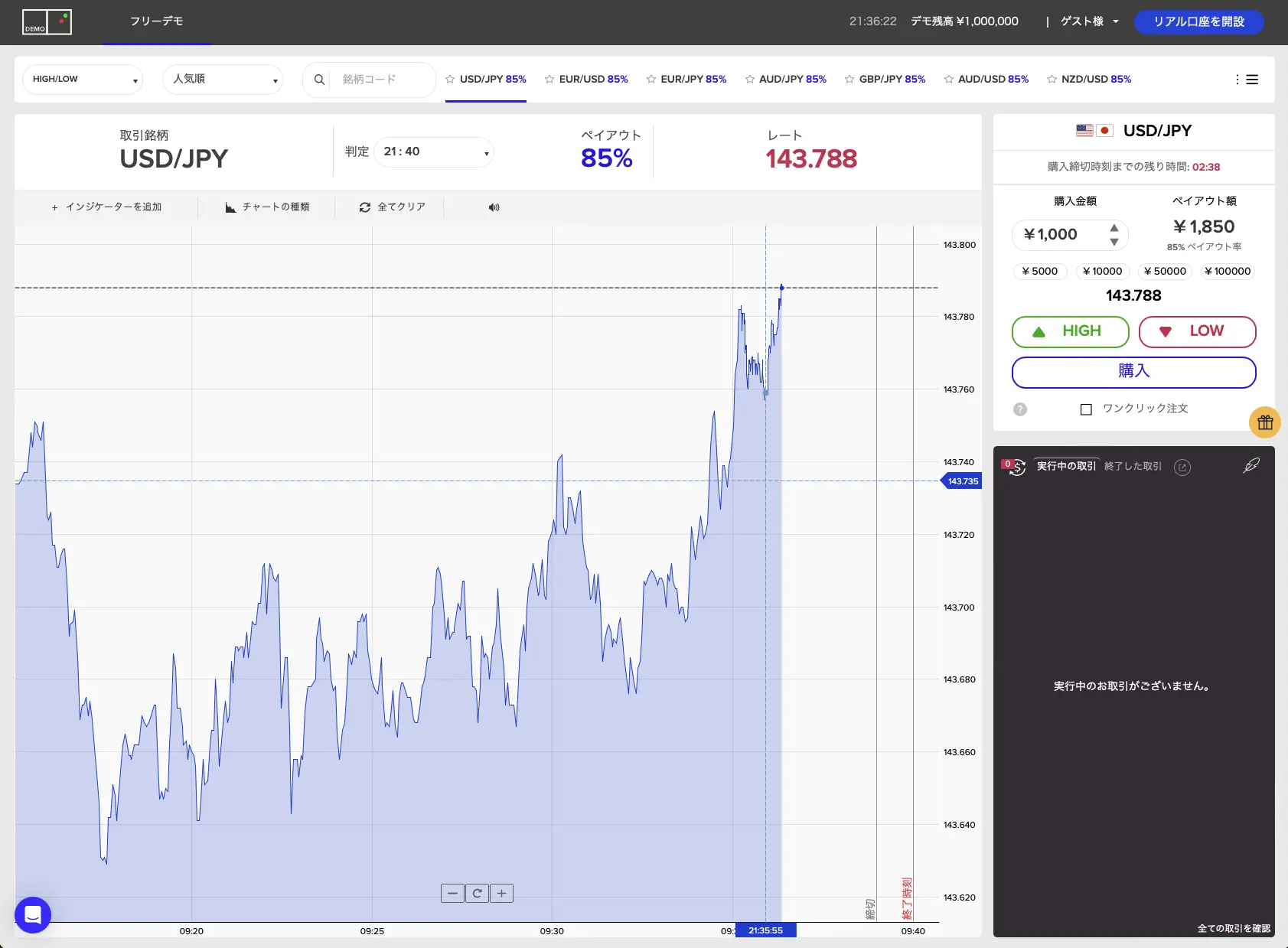Show 終了した取引 tab

tap(1133, 466)
